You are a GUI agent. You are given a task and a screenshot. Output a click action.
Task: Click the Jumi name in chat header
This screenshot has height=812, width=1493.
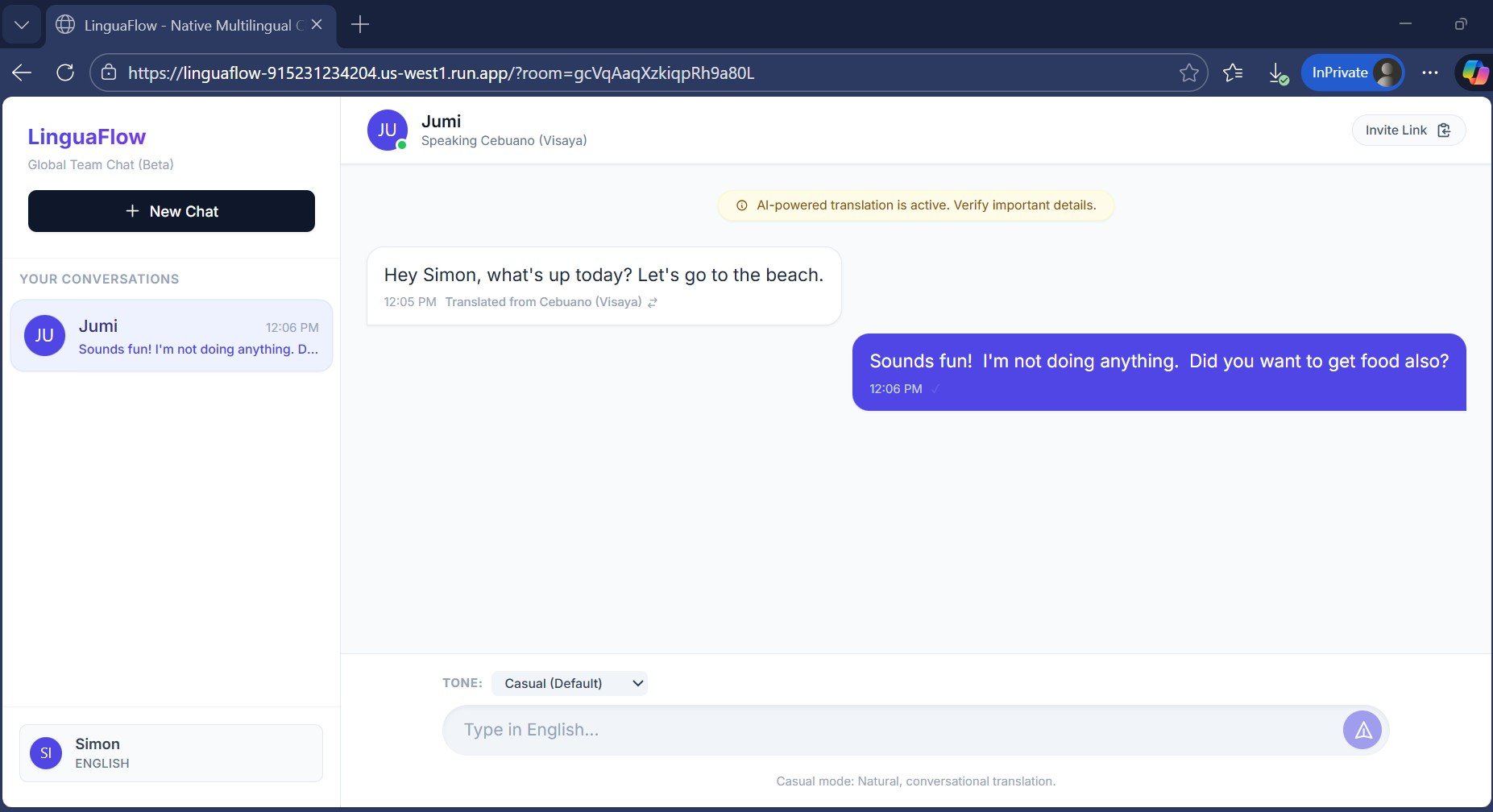[x=442, y=122]
